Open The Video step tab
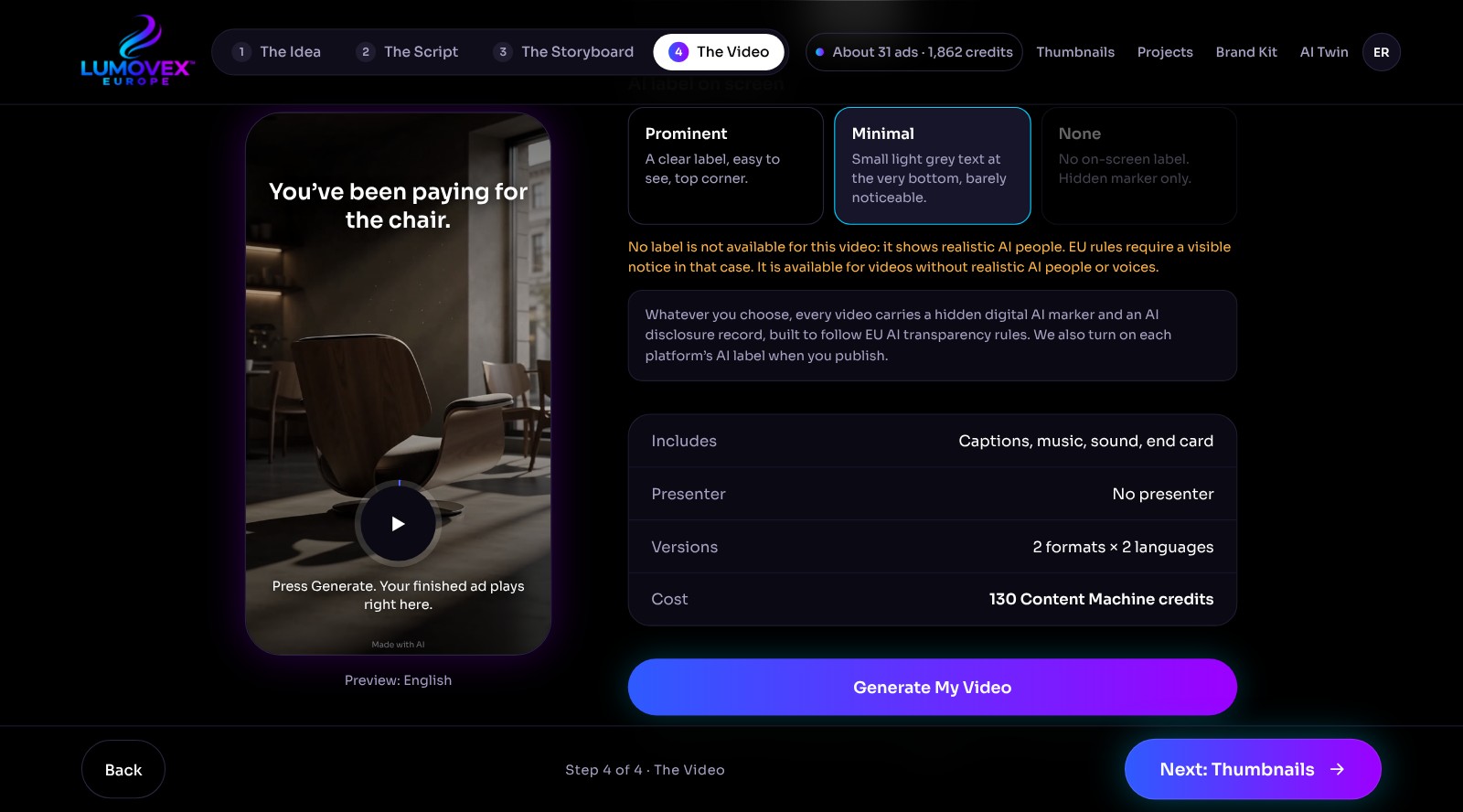Viewport: 1463px width, 812px height. (x=719, y=52)
